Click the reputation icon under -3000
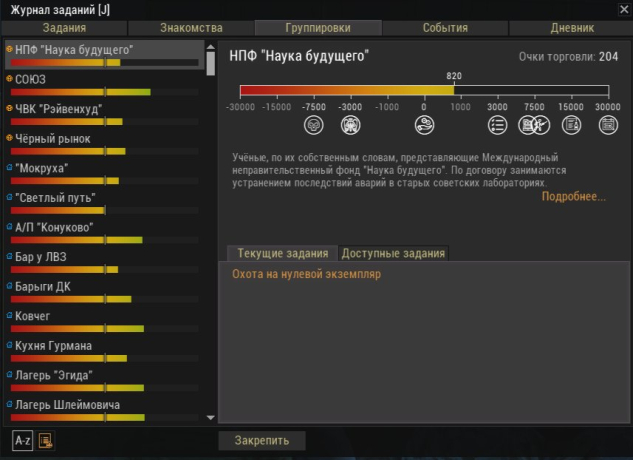This screenshot has height=460, width=633. pos(350,125)
